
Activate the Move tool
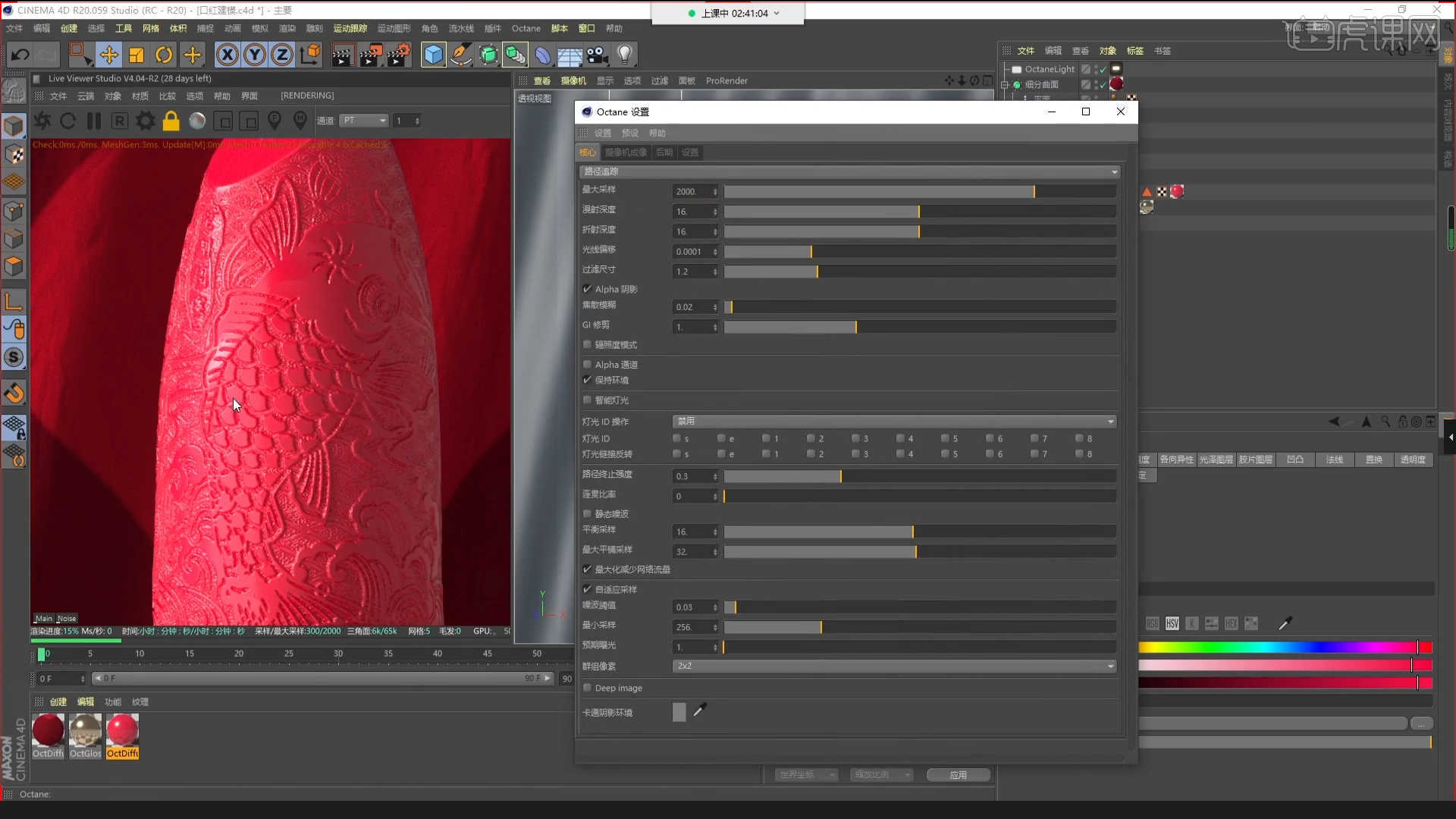point(109,55)
